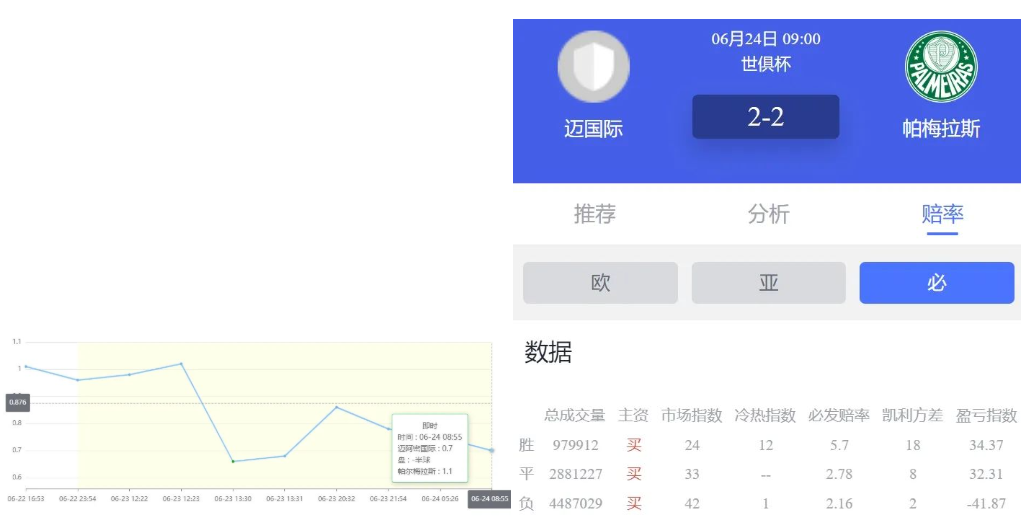Screen dimensions: 1033x526
Task: Click the highlighted 06-24 08:55 axis label
Action: coord(489,498)
